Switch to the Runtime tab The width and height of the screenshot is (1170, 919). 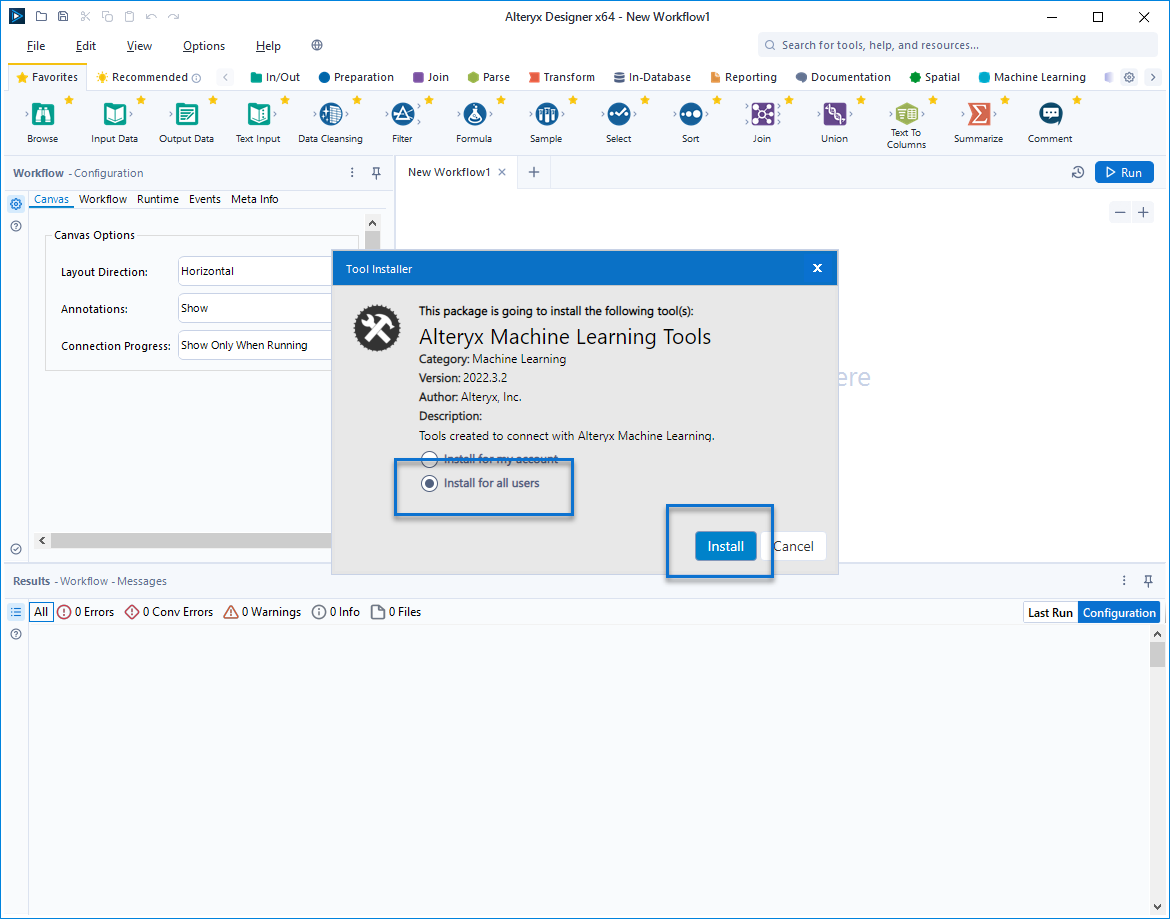(157, 199)
